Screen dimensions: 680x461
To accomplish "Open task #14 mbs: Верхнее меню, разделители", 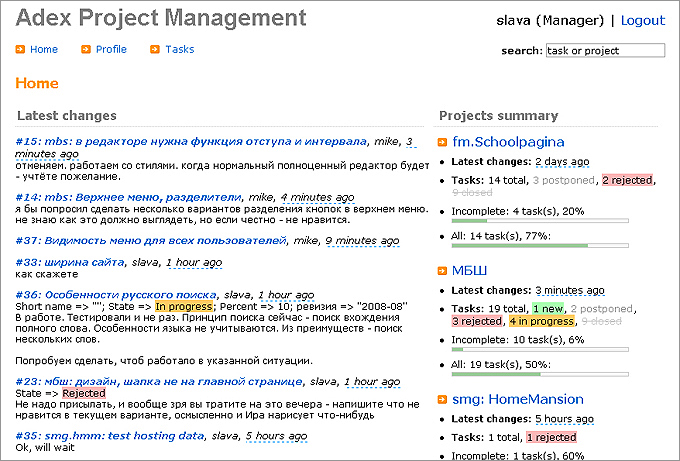I will (128, 197).
